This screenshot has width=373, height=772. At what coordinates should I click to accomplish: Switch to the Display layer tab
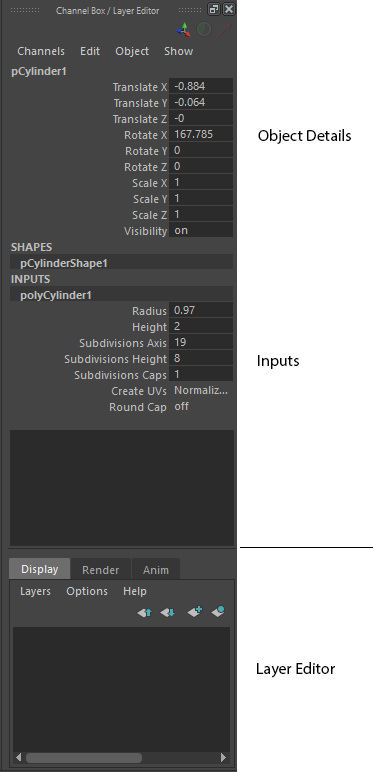pos(39,569)
